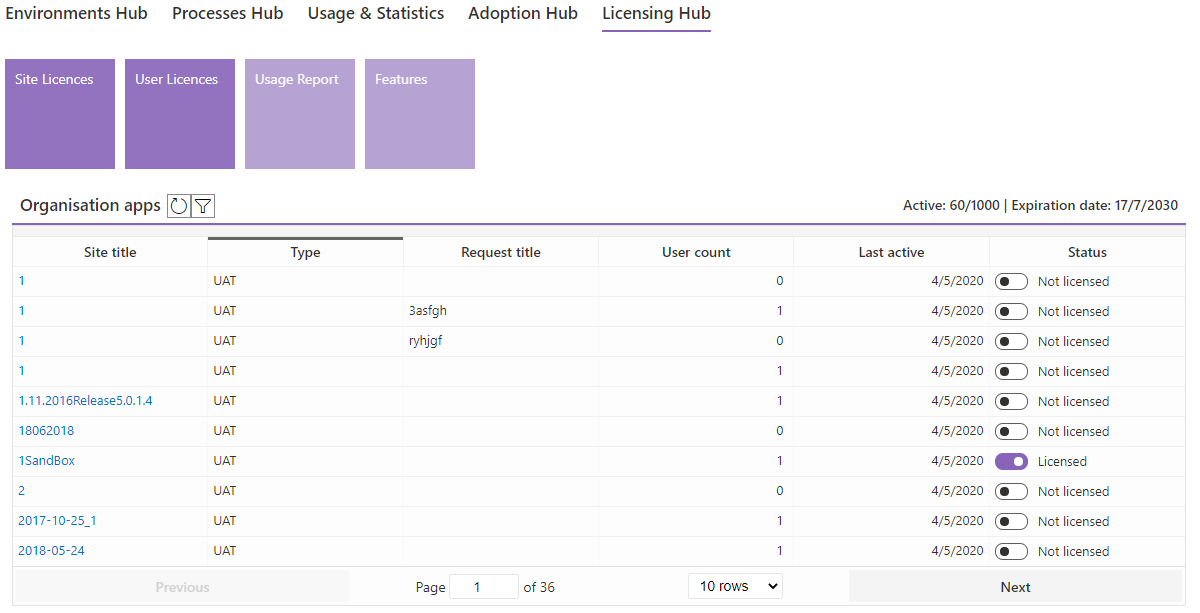This screenshot has width=1200, height=613.
Task: Enable licence toggle for 18062018 site
Action: point(1011,431)
